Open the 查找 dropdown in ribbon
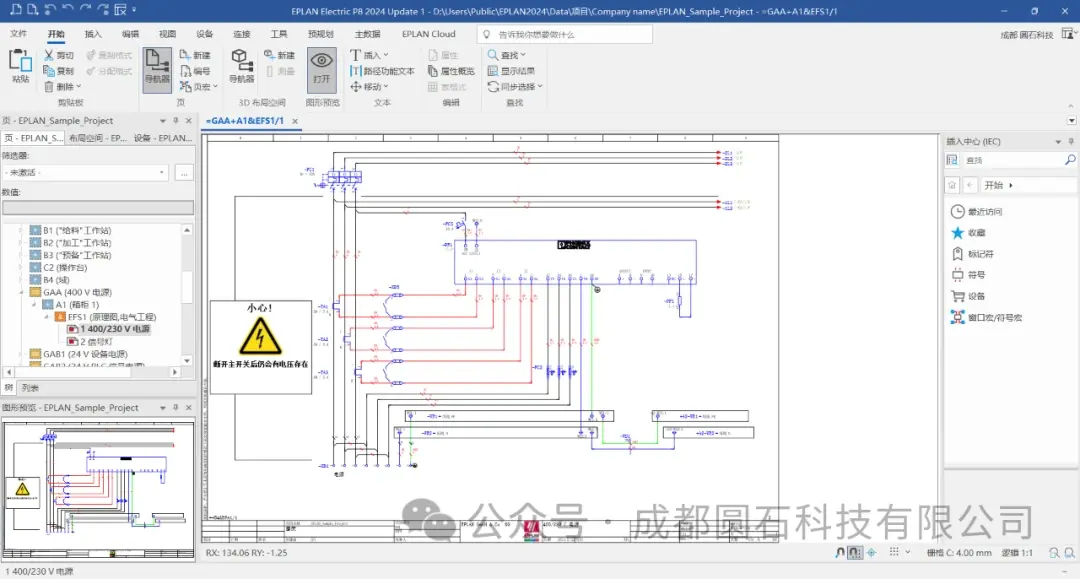 coord(506,55)
